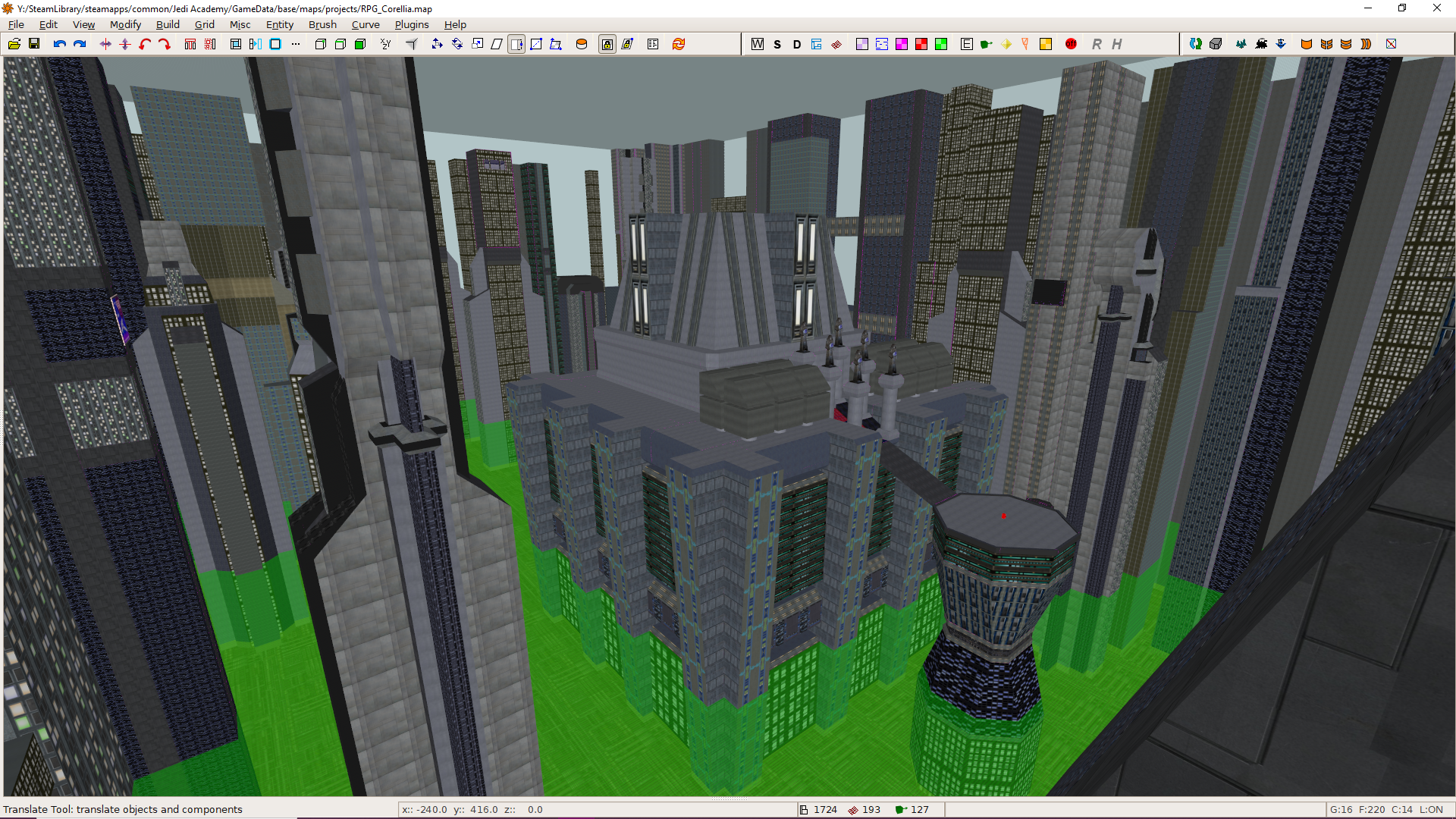Toggle the red checkered filter button
Screen dimensions: 1456x819
pyautogui.click(x=921, y=44)
